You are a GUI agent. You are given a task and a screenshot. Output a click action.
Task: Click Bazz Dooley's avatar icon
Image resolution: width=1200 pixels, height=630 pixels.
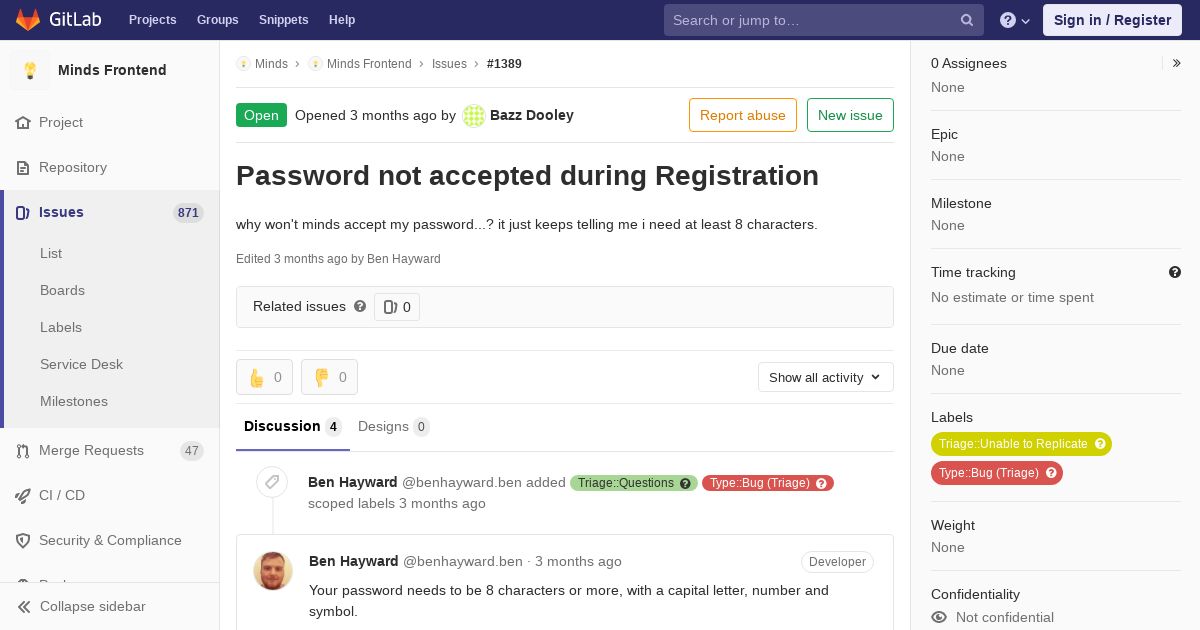pyautogui.click(x=474, y=115)
